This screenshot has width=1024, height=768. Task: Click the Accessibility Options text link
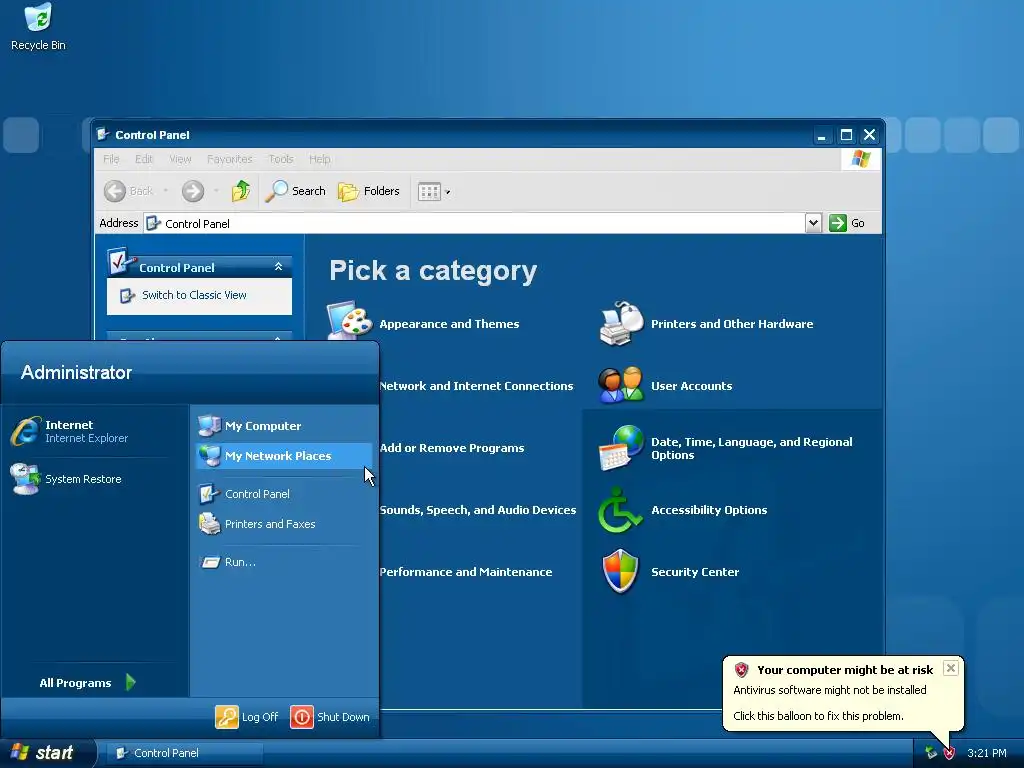click(709, 510)
